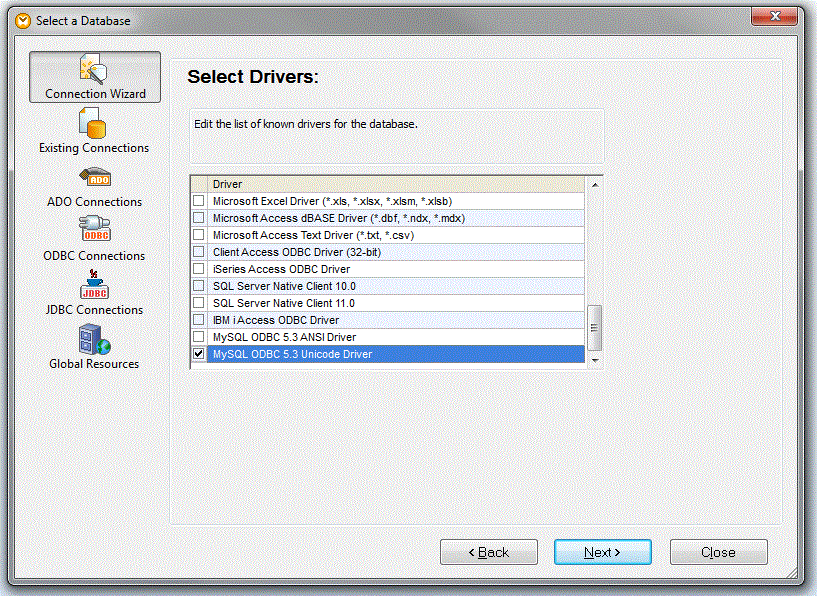Viewport: 817px width, 596px height.
Task: Click the driver list scroll down arrow
Action: pos(595,360)
